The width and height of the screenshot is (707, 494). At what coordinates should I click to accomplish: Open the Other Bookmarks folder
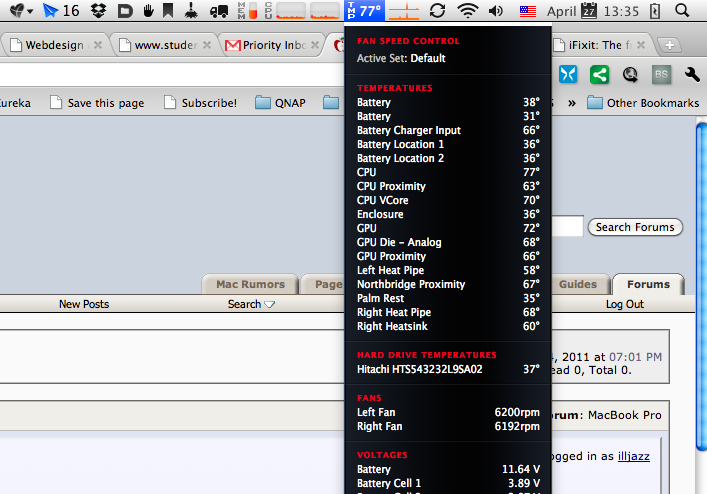point(643,103)
